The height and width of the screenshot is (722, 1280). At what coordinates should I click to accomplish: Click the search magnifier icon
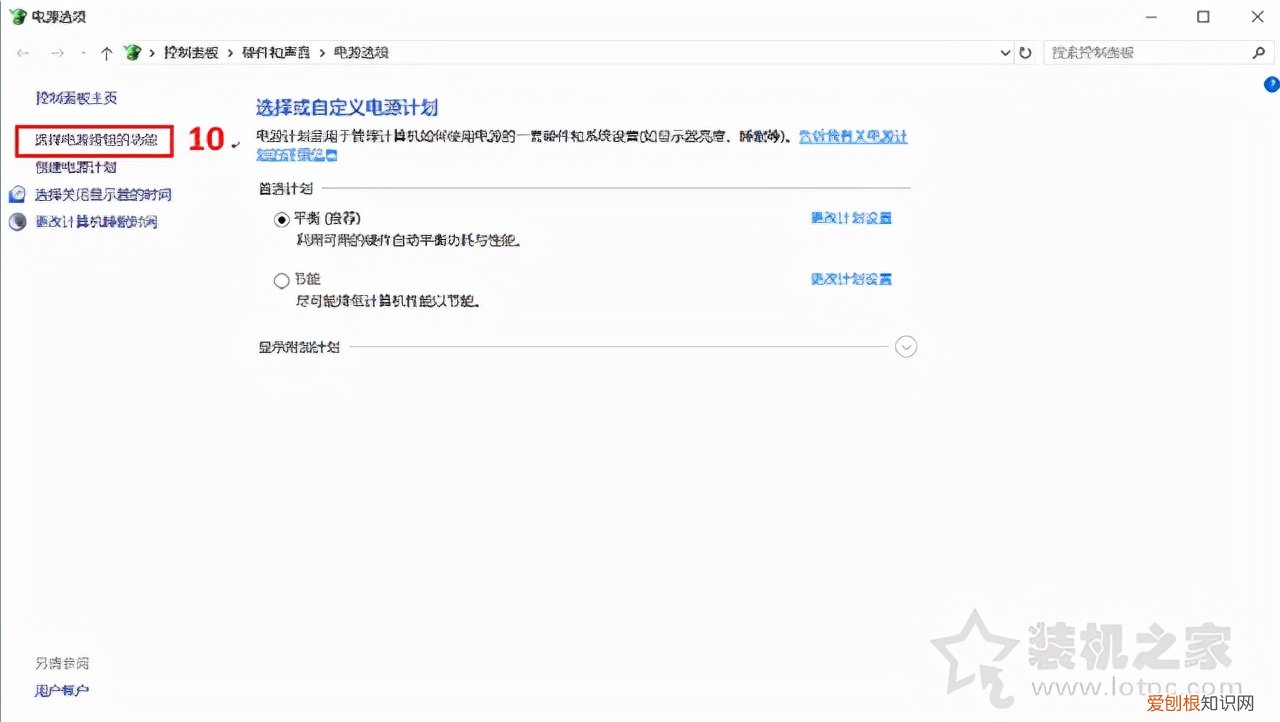click(x=1259, y=52)
